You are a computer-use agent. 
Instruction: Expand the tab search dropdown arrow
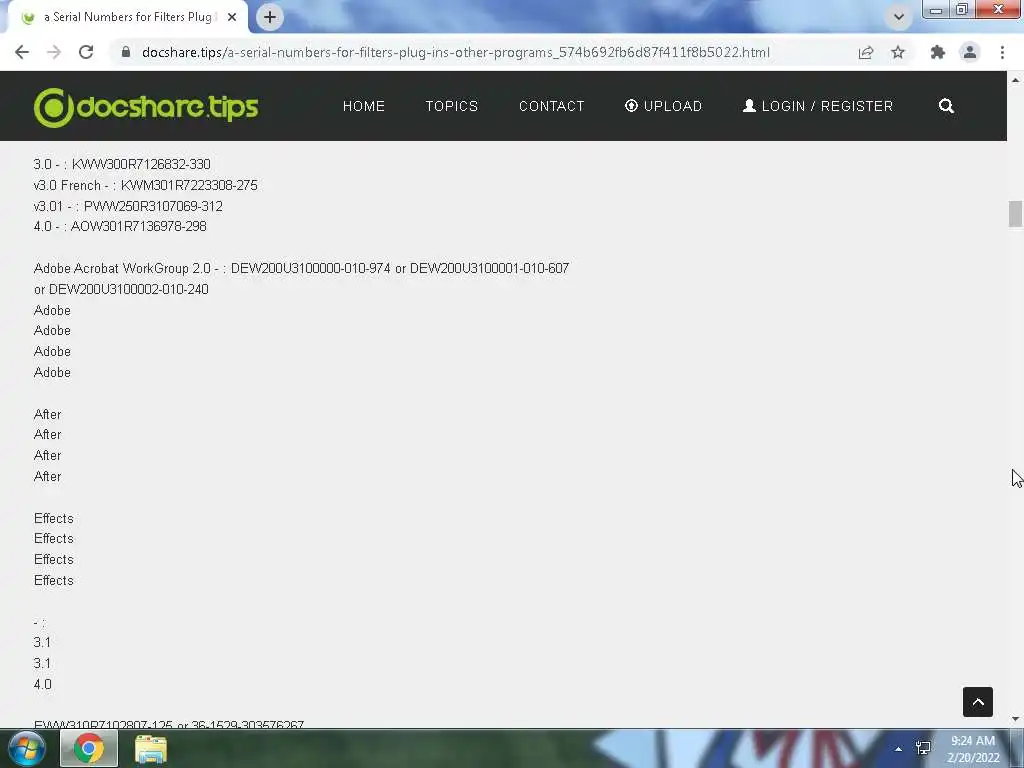coord(899,17)
